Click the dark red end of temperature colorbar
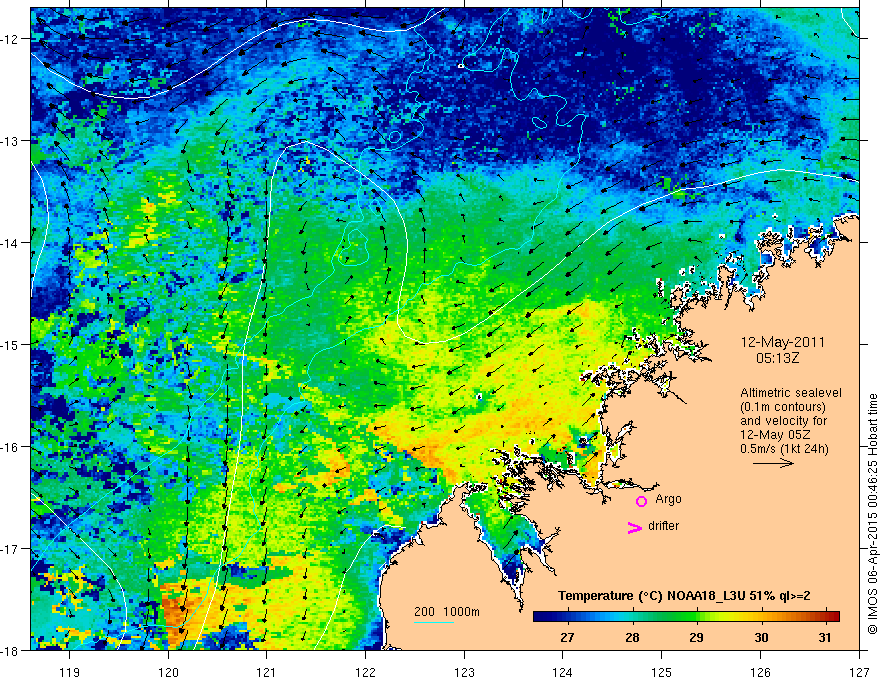The image size is (880, 680). (x=833, y=616)
